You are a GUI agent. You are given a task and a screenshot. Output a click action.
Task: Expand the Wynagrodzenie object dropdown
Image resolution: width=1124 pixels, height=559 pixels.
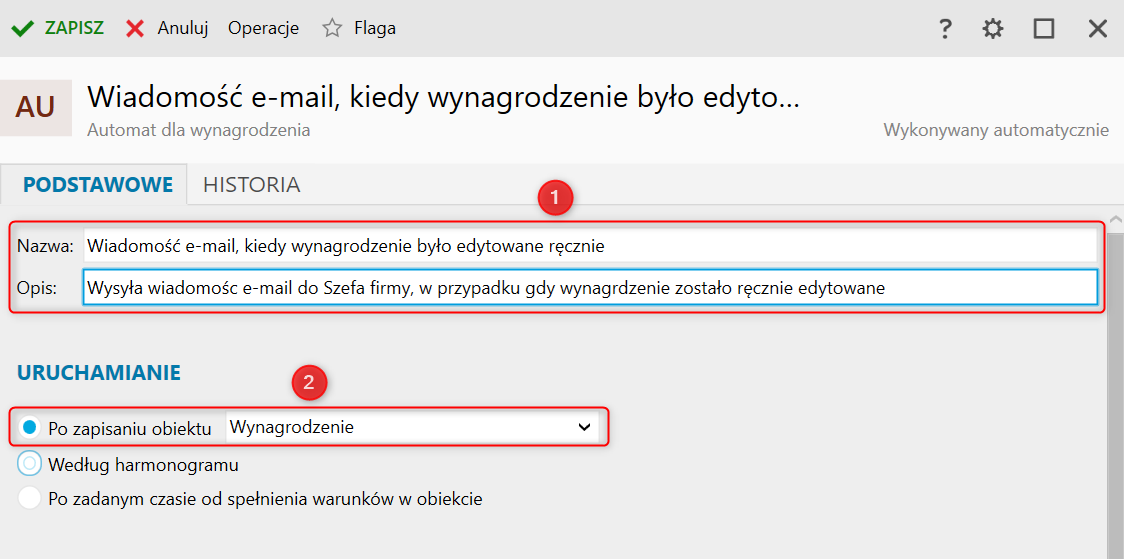click(x=584, y=427)
